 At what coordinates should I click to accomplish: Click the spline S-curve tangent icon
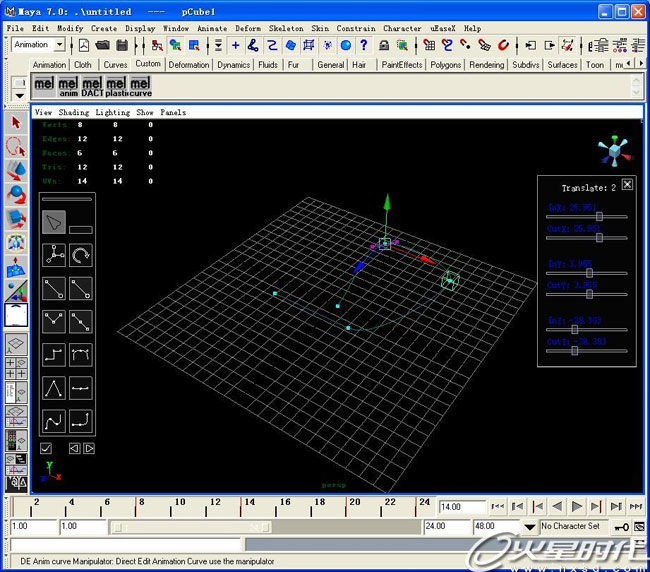[x=54, y=421]
